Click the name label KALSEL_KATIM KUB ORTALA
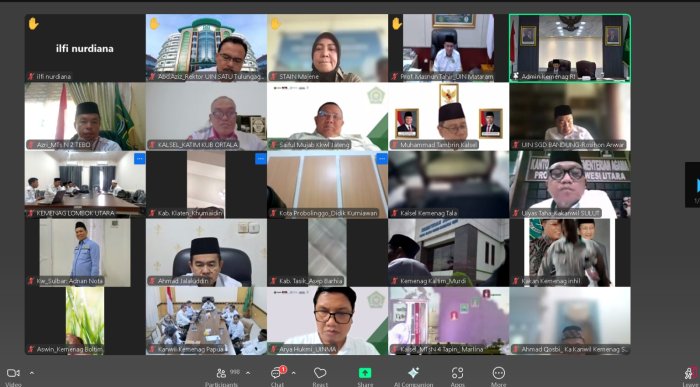The width and height of the screenshot is (700, 387). tap(198, 145)
